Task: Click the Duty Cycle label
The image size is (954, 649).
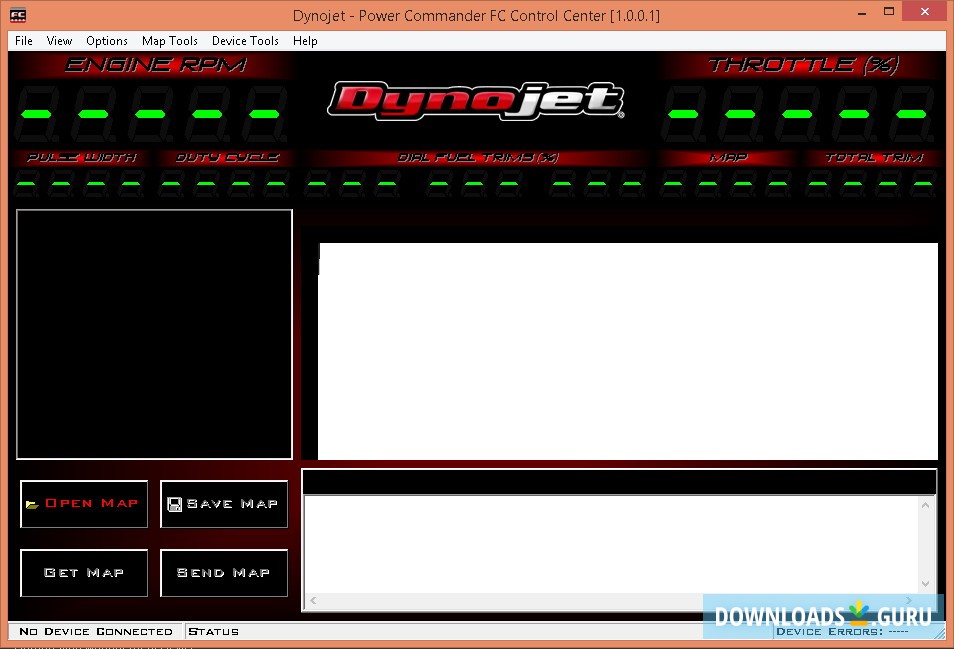Action: [228, 158]
